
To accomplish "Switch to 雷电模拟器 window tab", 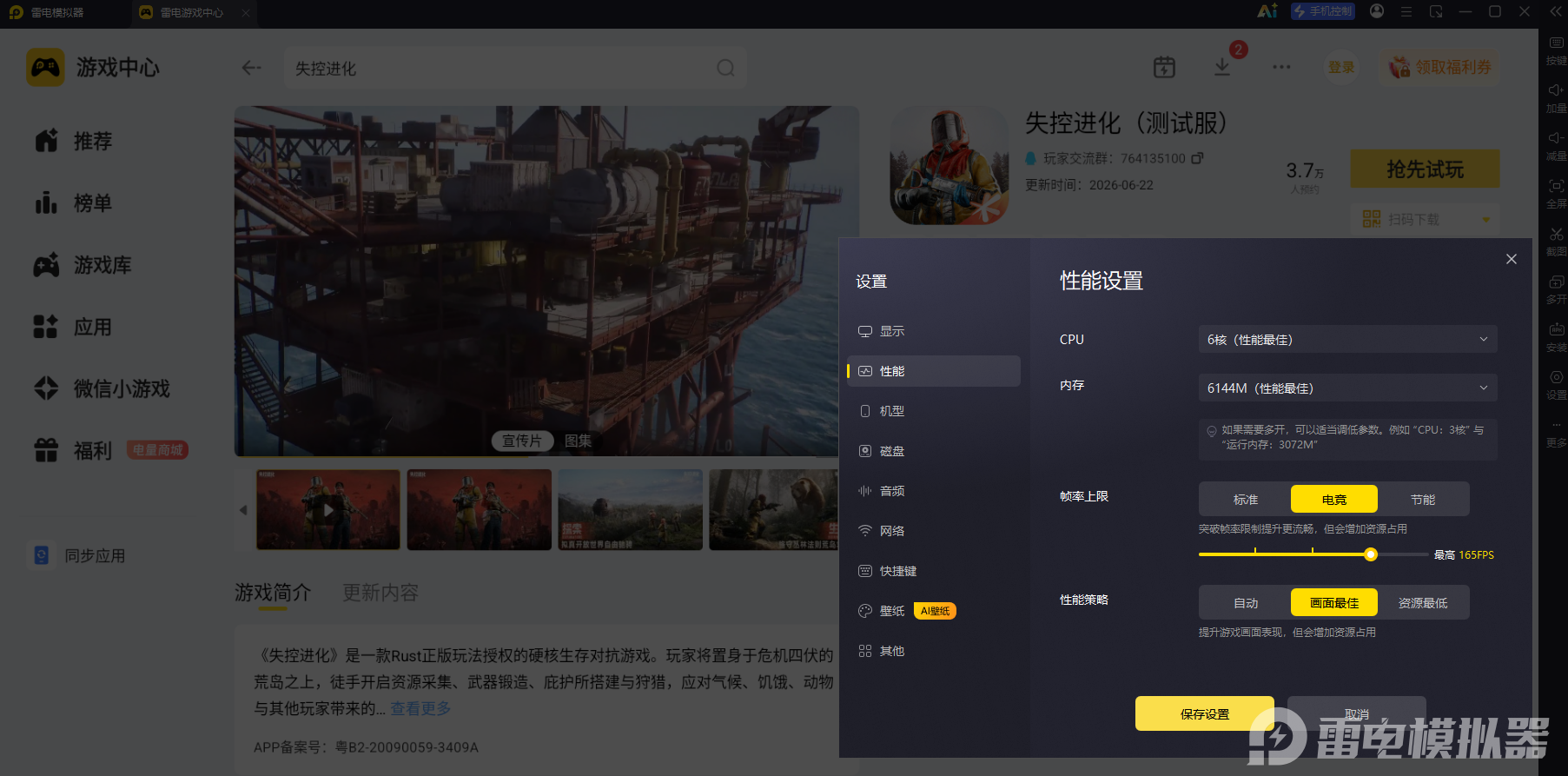I will (x=48, y=12).
